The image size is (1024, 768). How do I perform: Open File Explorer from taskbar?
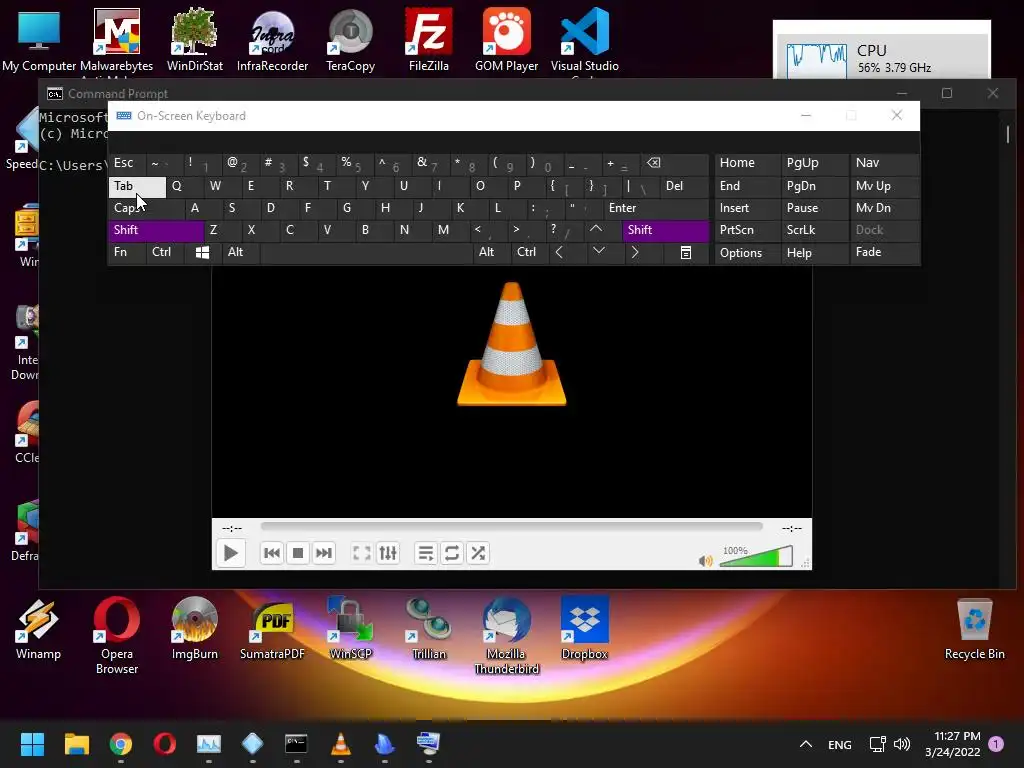pyautogui.click(x=76, y=744)
